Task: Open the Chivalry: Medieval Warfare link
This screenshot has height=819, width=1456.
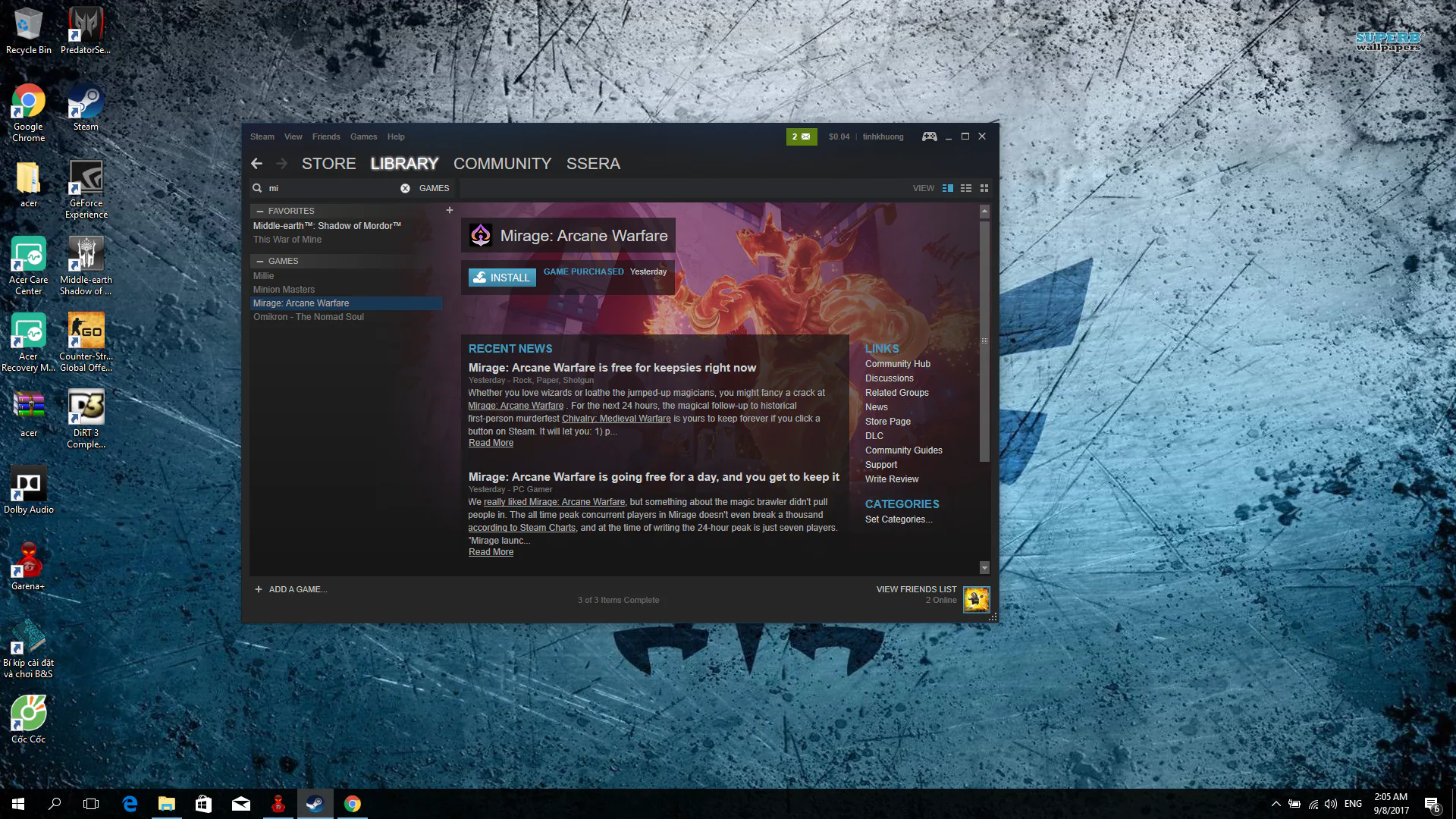Action: pyautogui.click(x=617, y=419)
